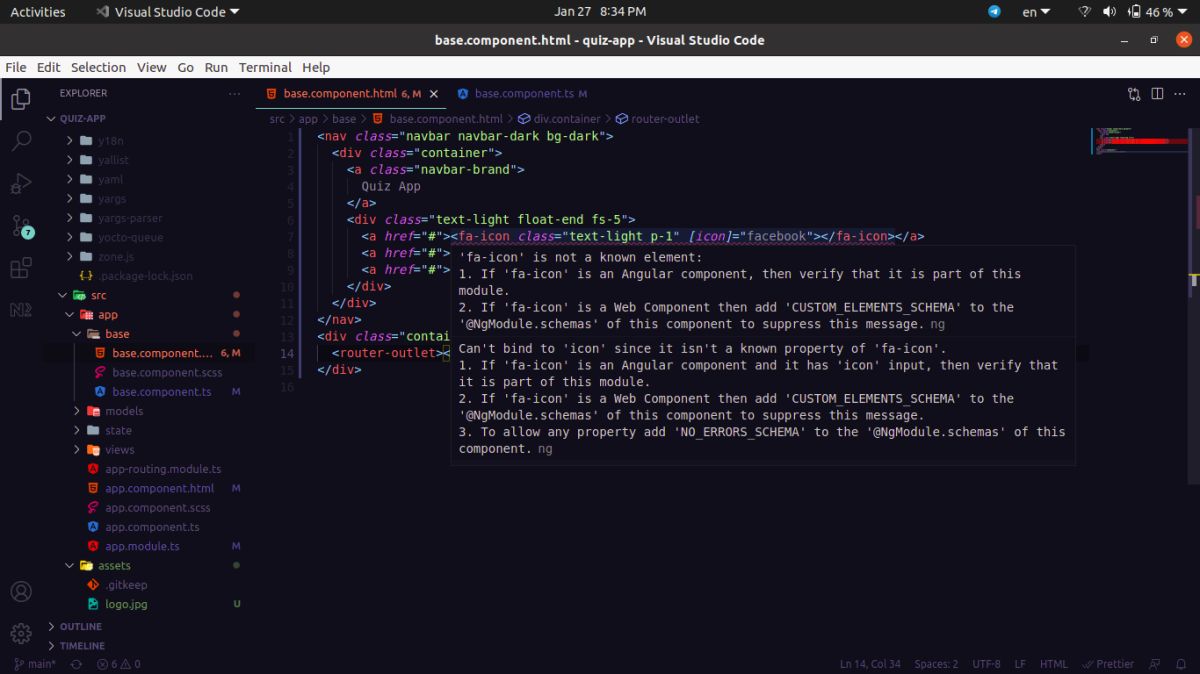Open the Accounts menu icon
This screenshot has height=674, width=1200.
pyautogui.click(x=21, y=592)
